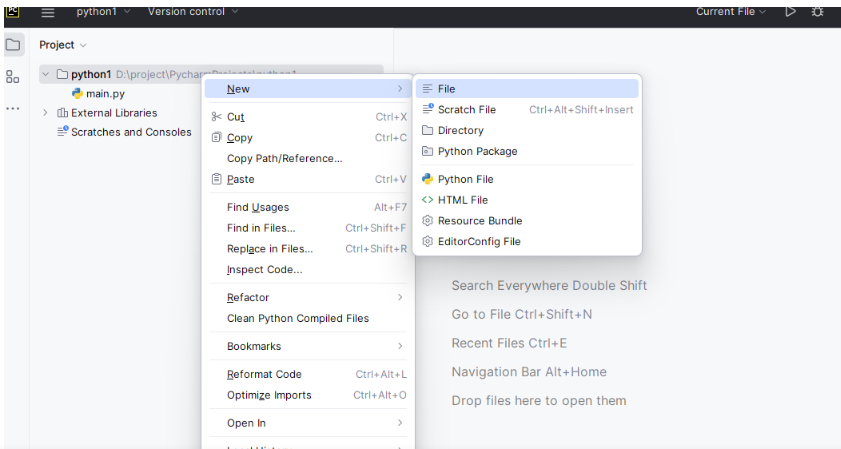Open the main hamburger menu
The height and width of the screenshot is (449, 841).
[48, 12]
